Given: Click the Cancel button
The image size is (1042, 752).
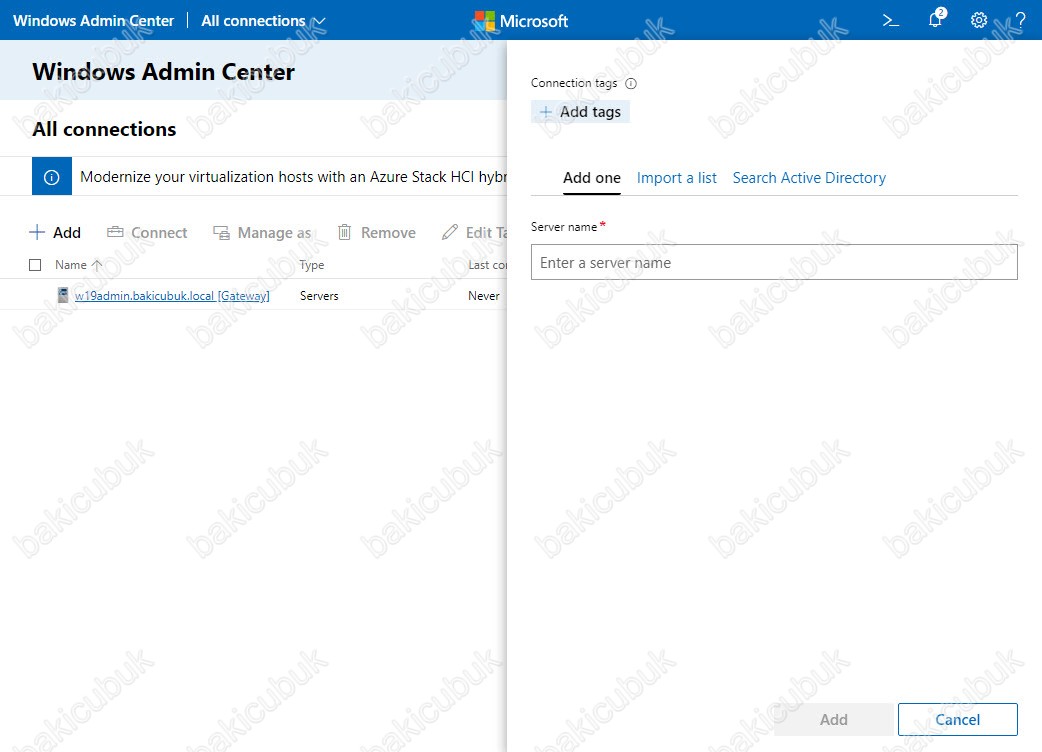Looking at the screenshot, I should pyautogui.click(x=957, y=719).
